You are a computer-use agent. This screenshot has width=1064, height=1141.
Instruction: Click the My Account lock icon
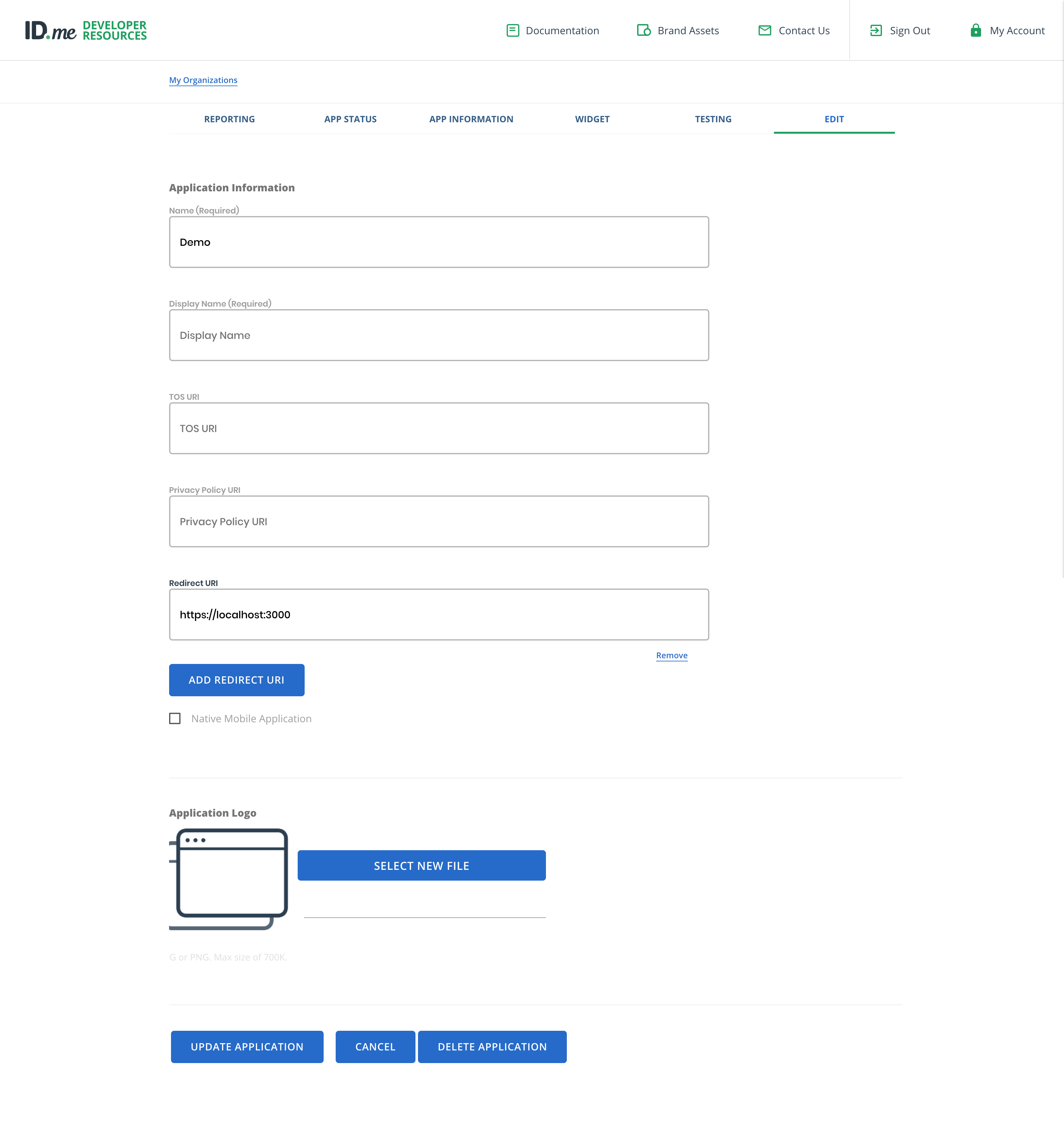click(x=975, y=30)
